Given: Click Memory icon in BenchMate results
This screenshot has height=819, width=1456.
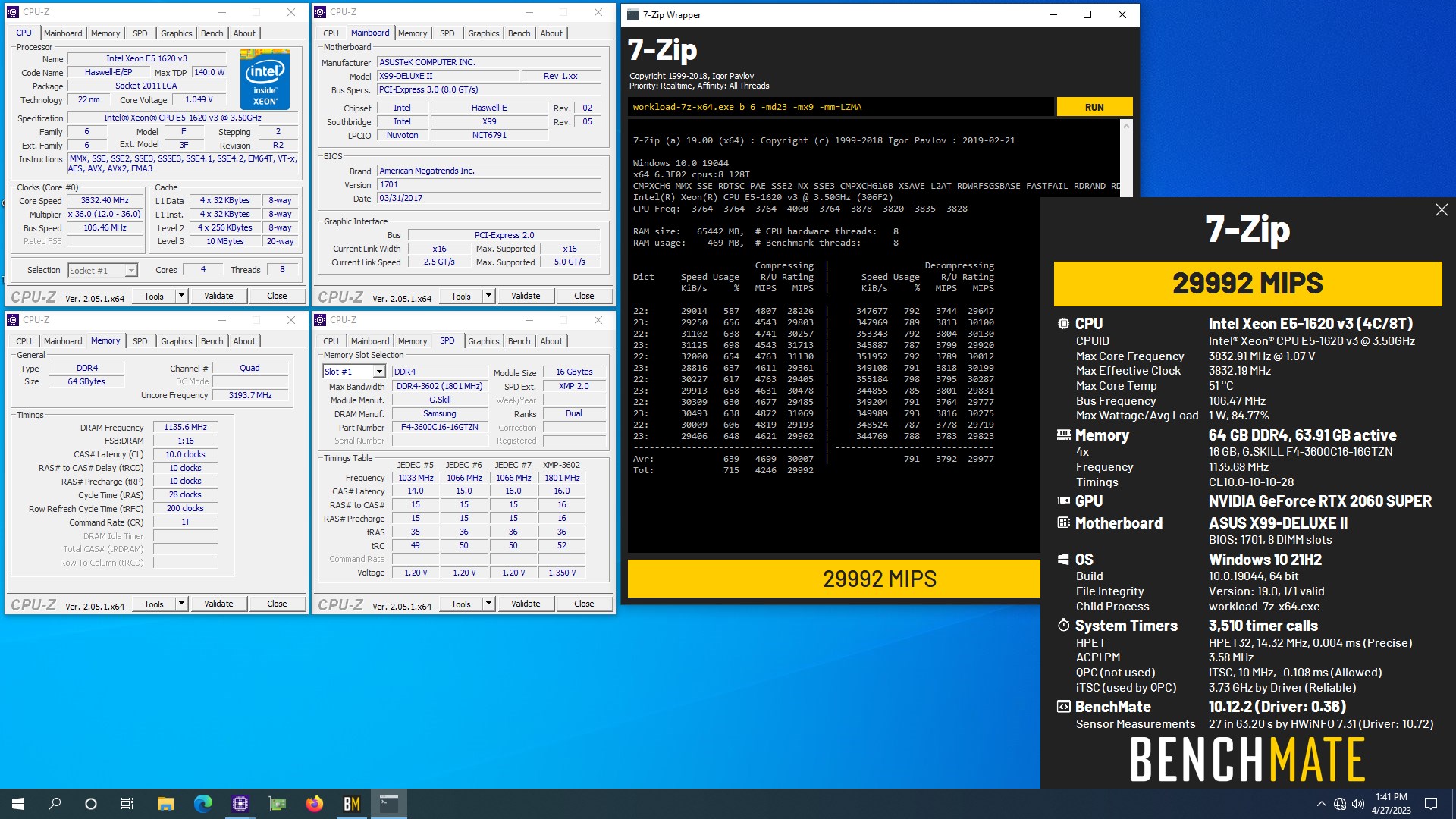Looking at the screenshot, I should click(1063, 435).
